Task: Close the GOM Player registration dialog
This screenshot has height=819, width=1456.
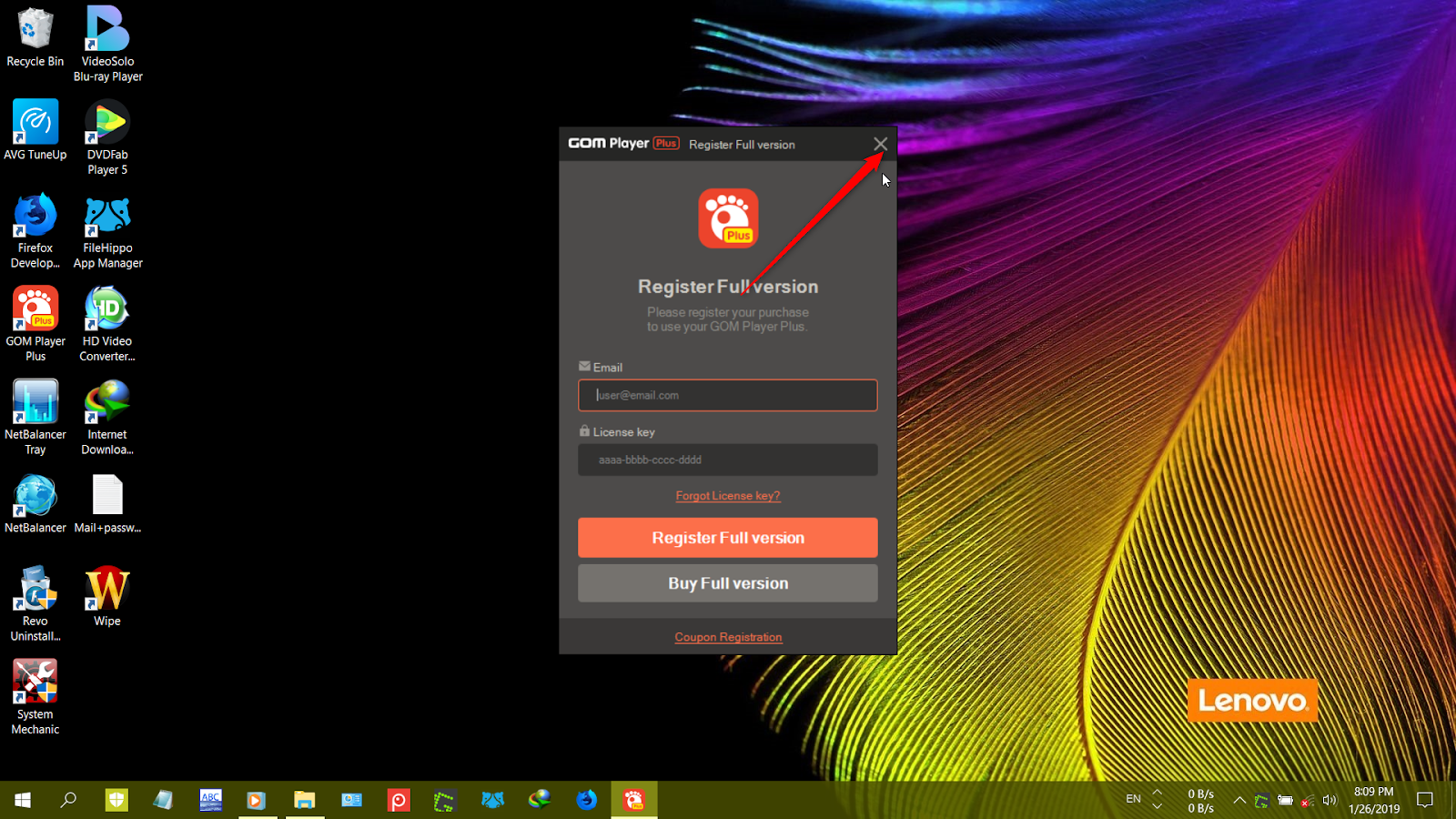Action: [x=880, y=144]
